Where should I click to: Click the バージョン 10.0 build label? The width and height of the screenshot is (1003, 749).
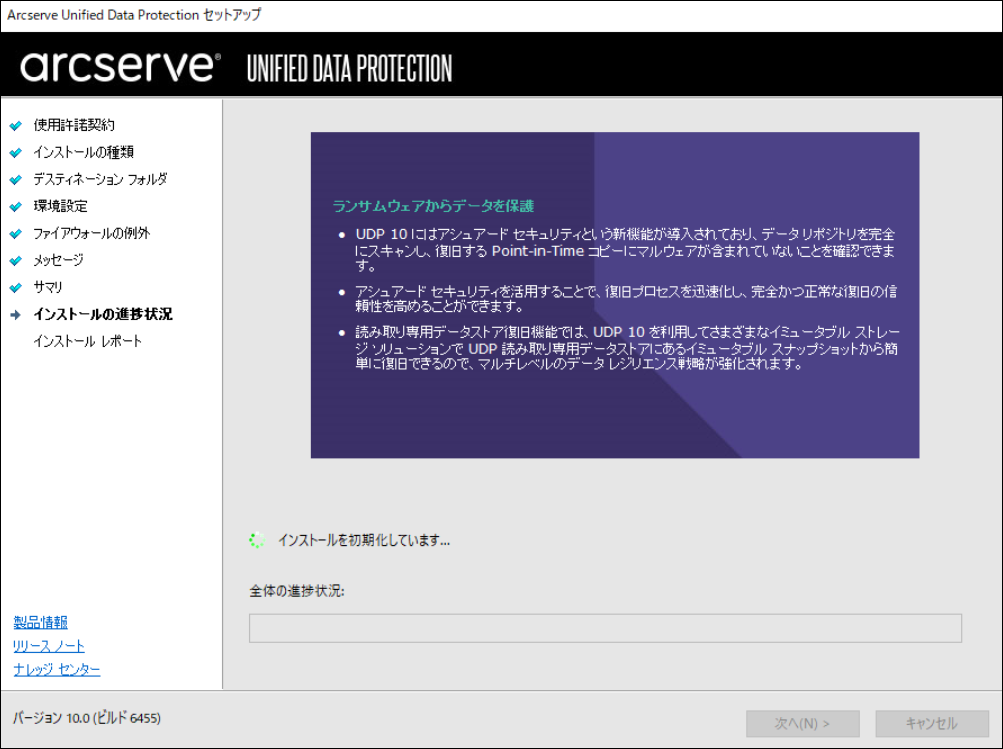pos(86,718)
